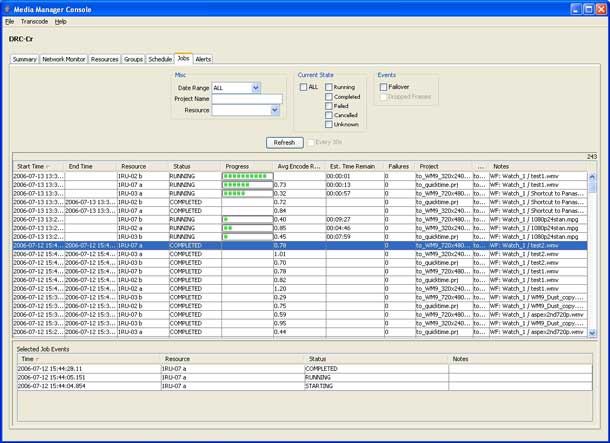Image resolution: width=610 pixels, height=443 pixels.
Task: Switch to the Alerts tab
Action: 203,59
